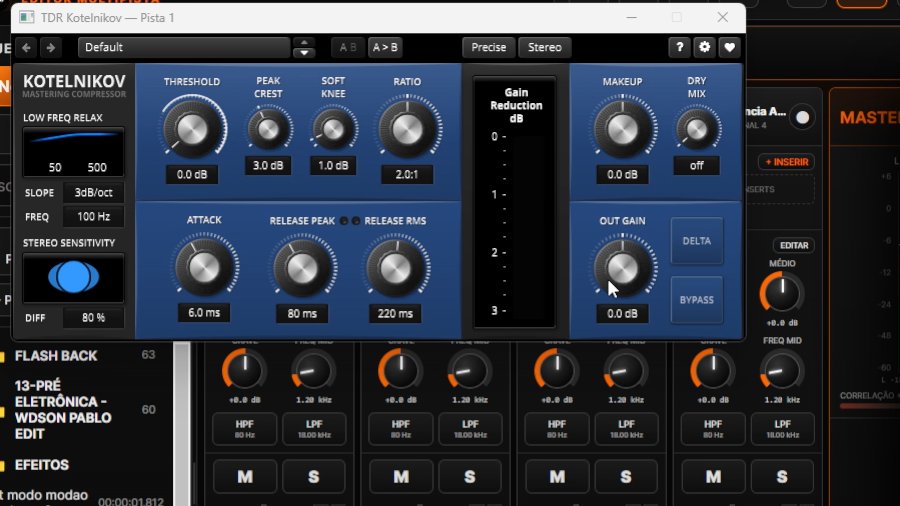Open the help question mark
Screen dimensions: 900x506
point(680,48)
